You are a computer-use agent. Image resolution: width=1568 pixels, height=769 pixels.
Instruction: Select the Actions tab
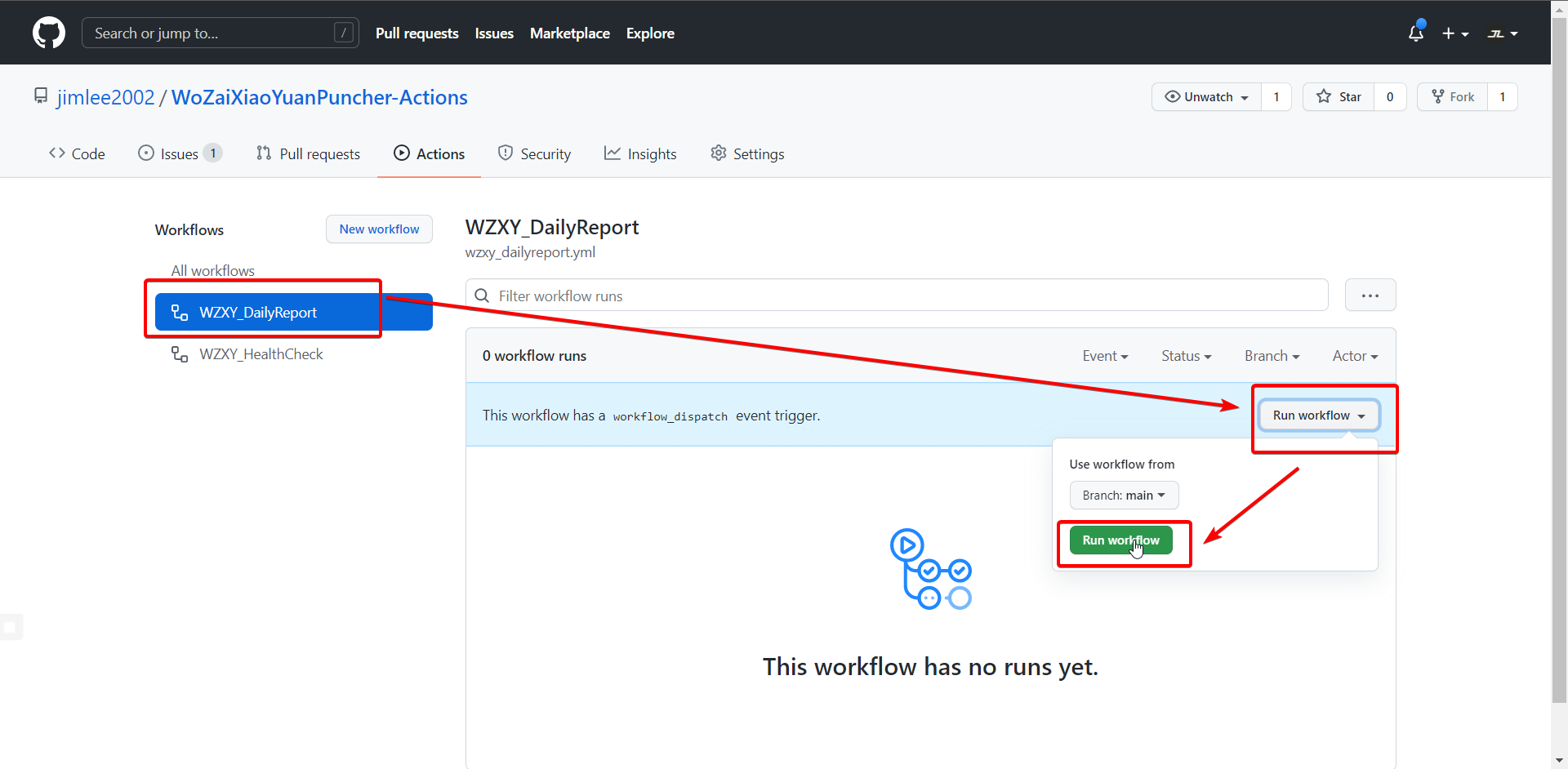click(x=429, y=153)
